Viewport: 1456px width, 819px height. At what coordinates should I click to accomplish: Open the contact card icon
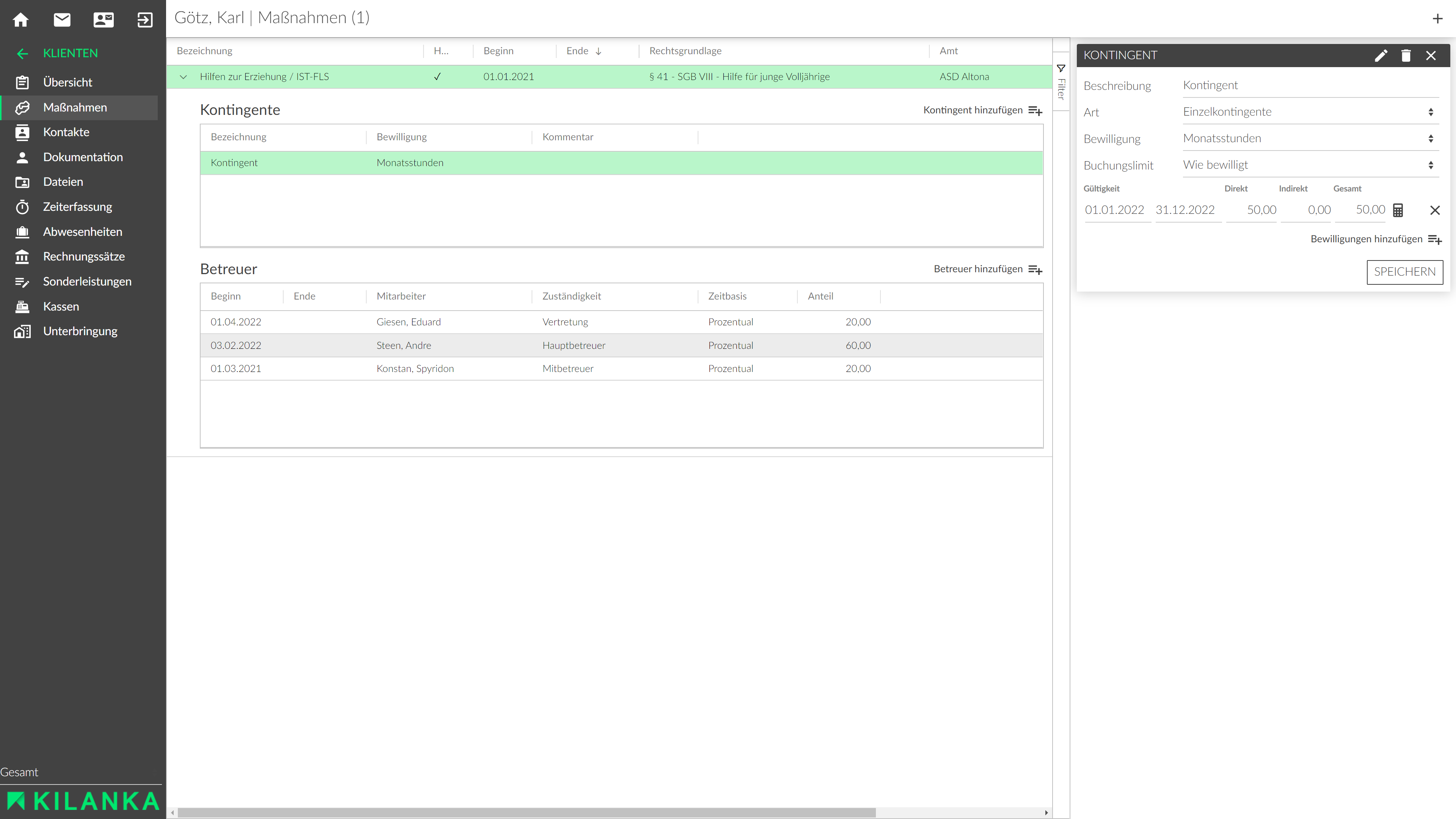[x=104, y=20]
